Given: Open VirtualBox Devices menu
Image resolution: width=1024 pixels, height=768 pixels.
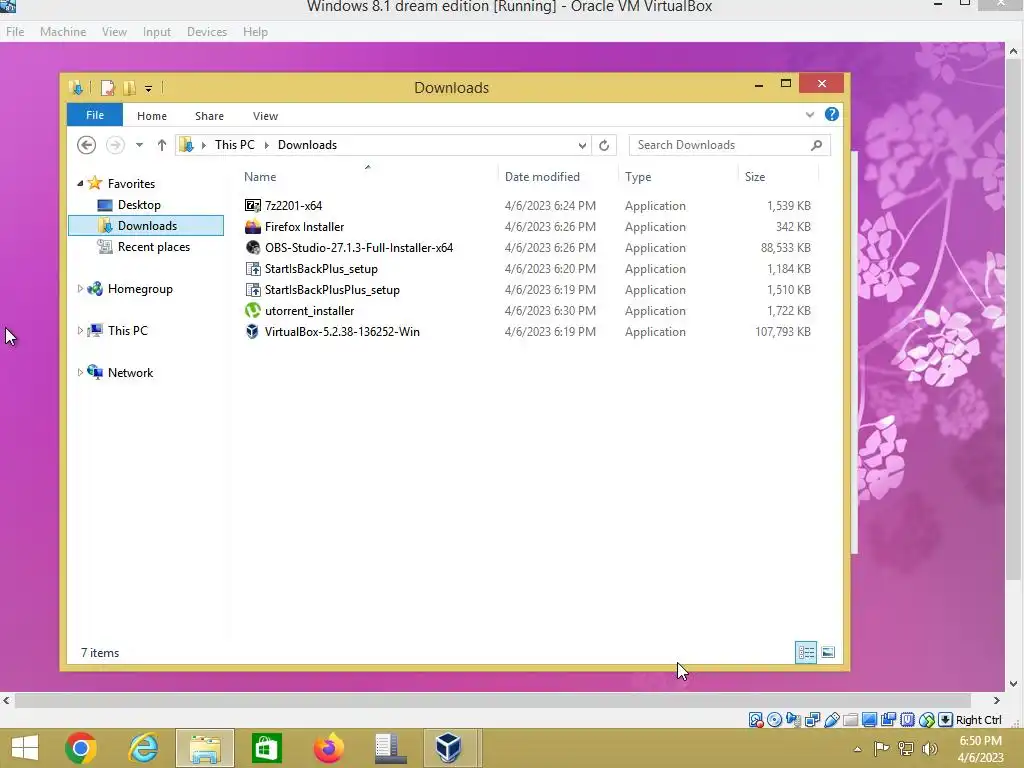Looking at the screenshot, I should [x=207, y=31].
